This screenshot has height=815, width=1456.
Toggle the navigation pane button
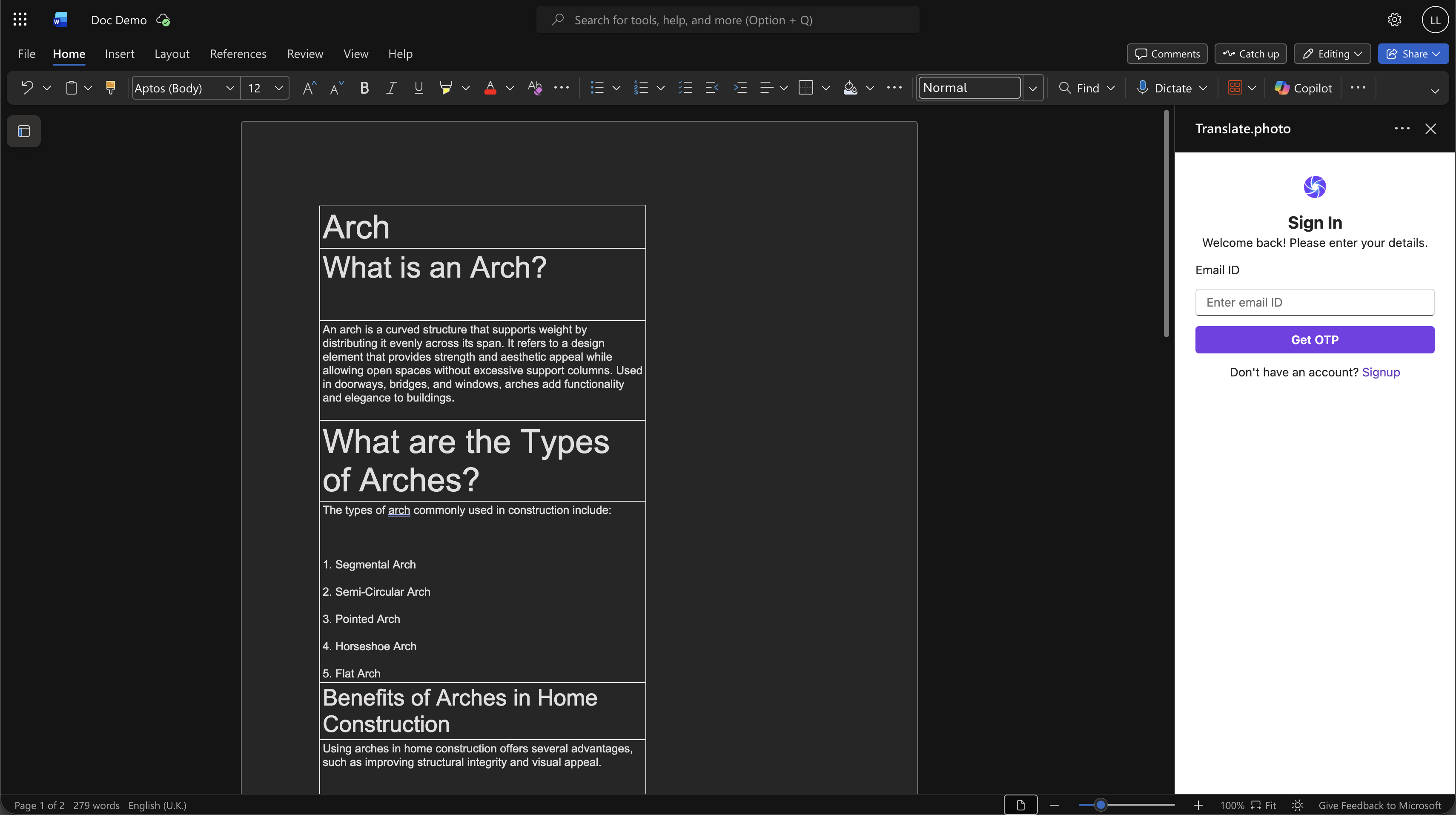coord(24,131)
